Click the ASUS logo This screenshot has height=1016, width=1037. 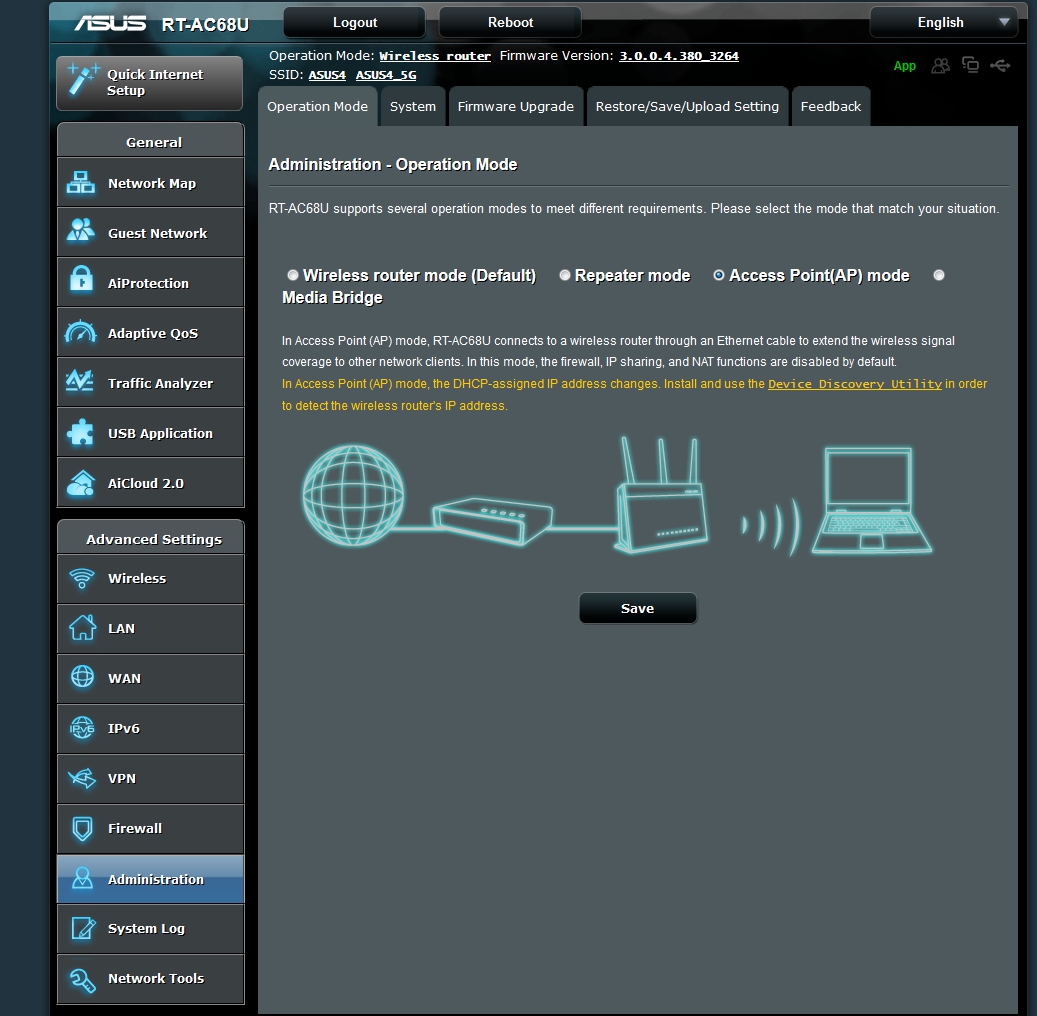110,23
